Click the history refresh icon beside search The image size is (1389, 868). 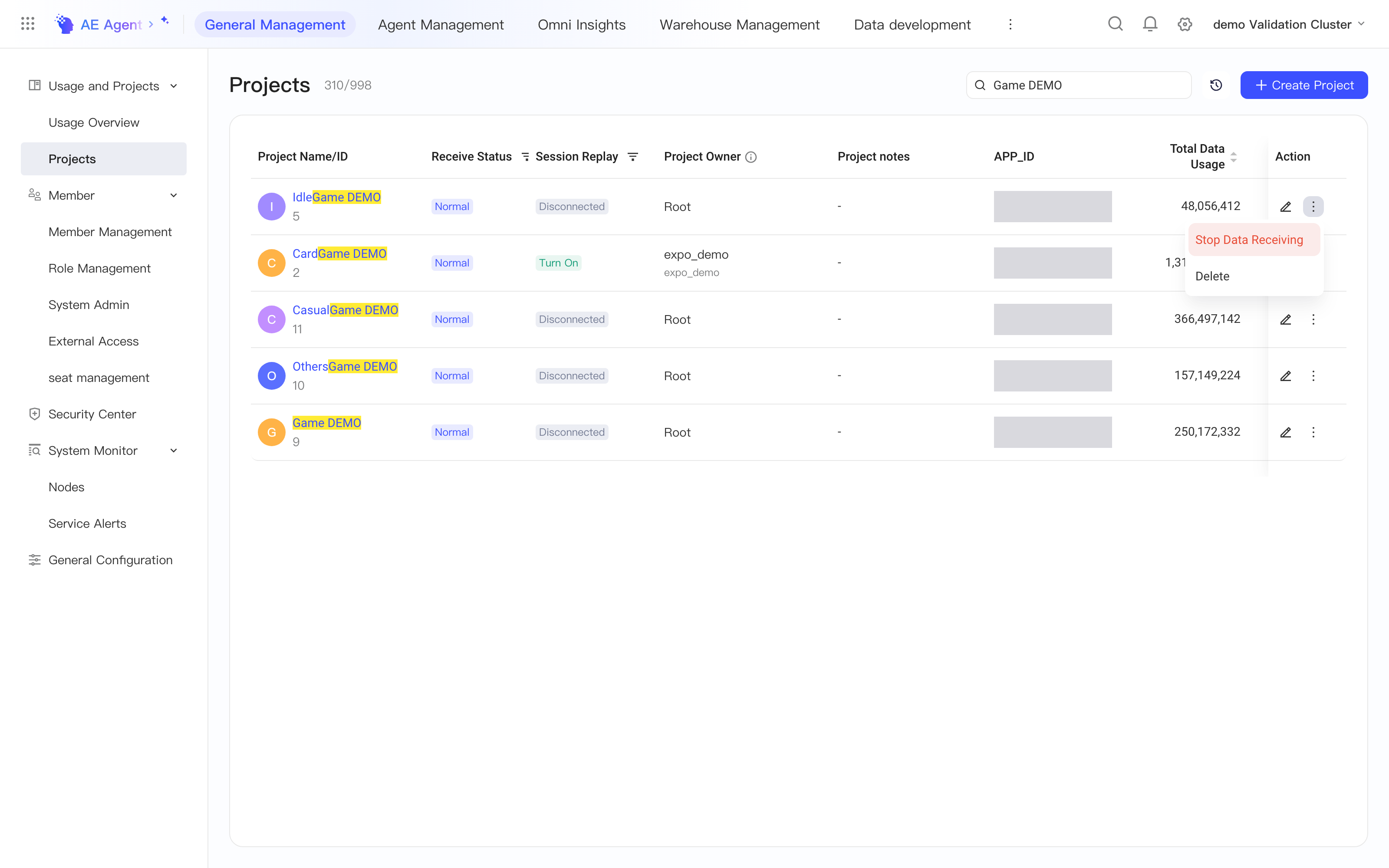click(1216, 85)
